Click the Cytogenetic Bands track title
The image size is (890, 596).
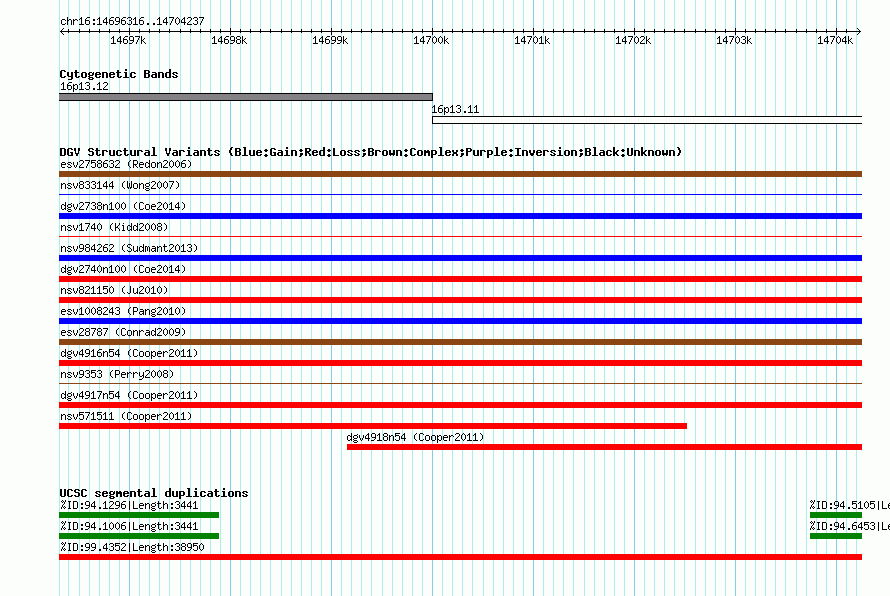119,74
